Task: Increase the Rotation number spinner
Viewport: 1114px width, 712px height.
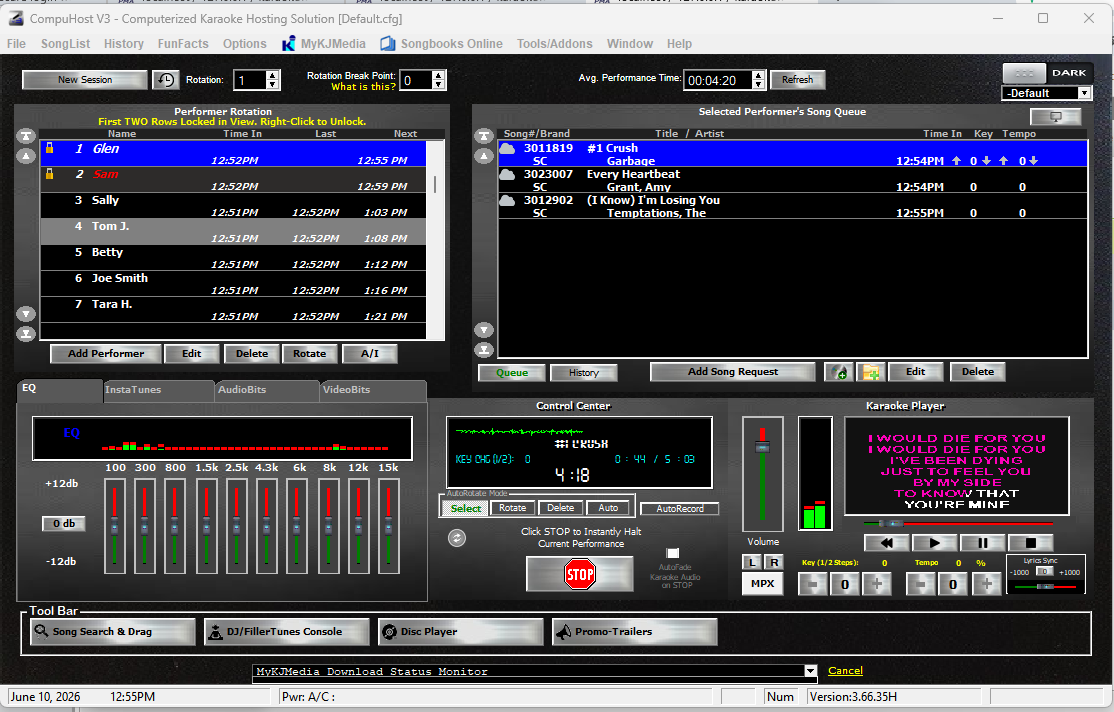Action: point(272,75)
